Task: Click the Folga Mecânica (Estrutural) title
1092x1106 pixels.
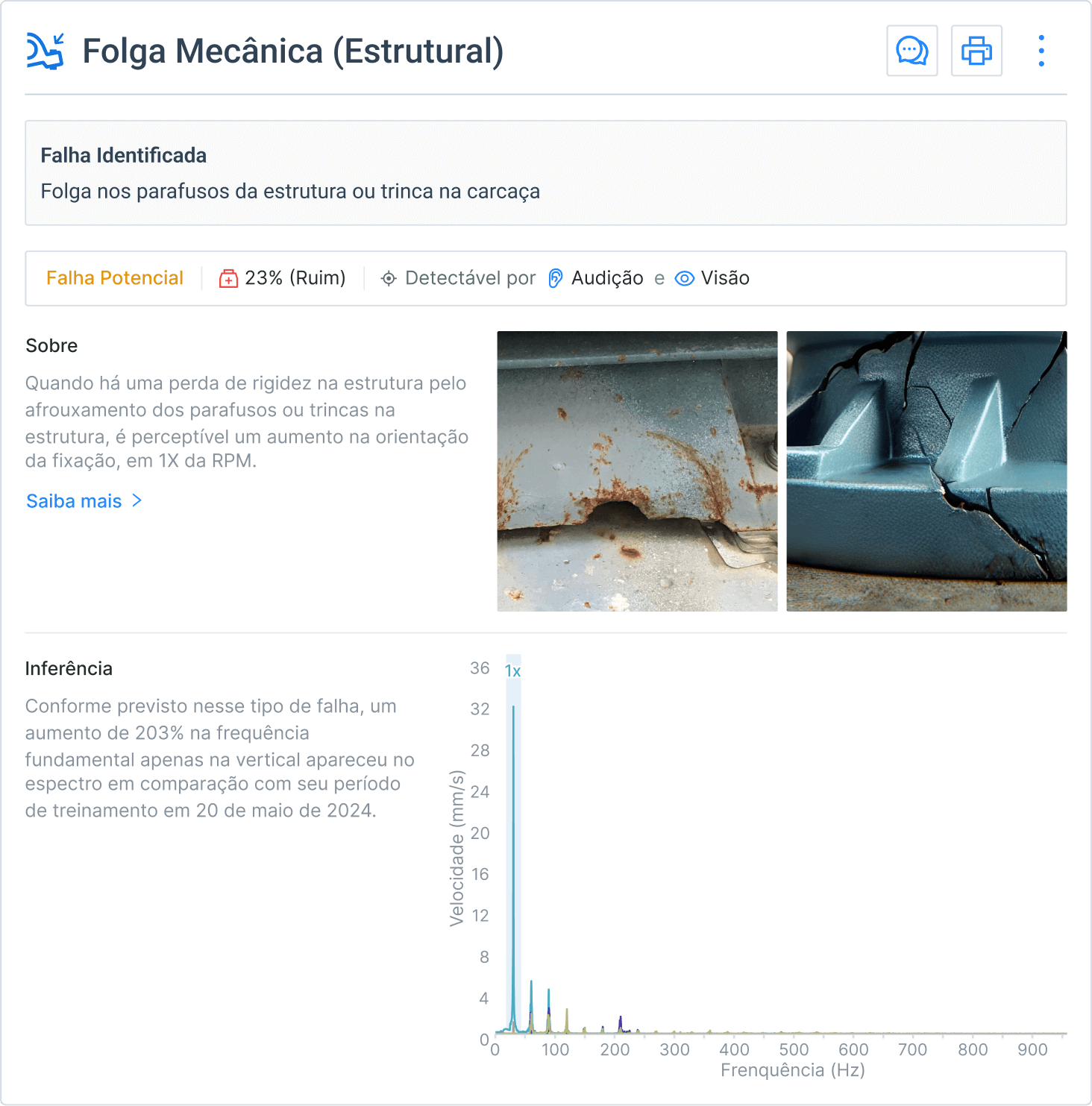Action: pos(292,51)
